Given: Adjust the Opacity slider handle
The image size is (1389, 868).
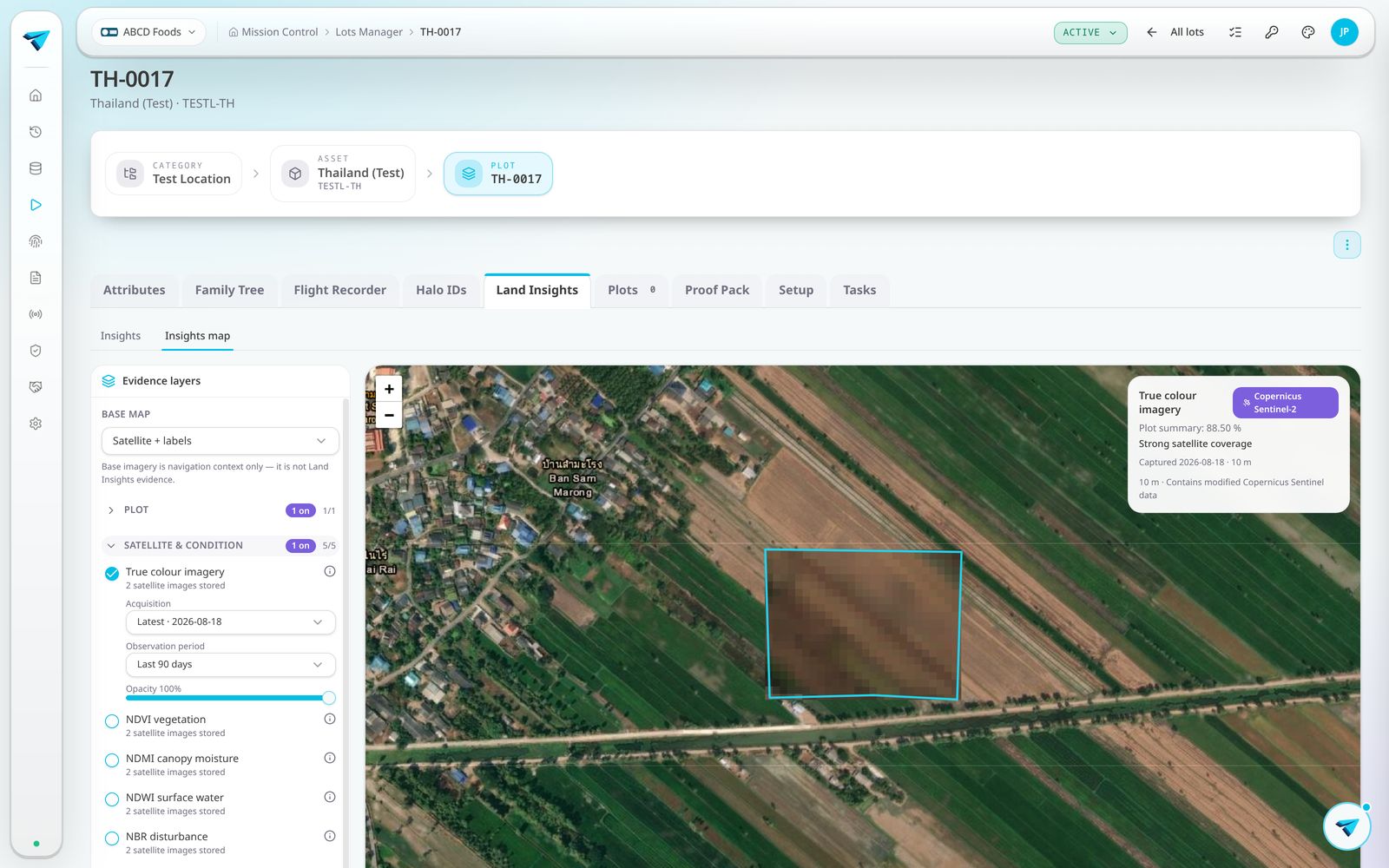Looking at the screenshot, I should (329, 698).
